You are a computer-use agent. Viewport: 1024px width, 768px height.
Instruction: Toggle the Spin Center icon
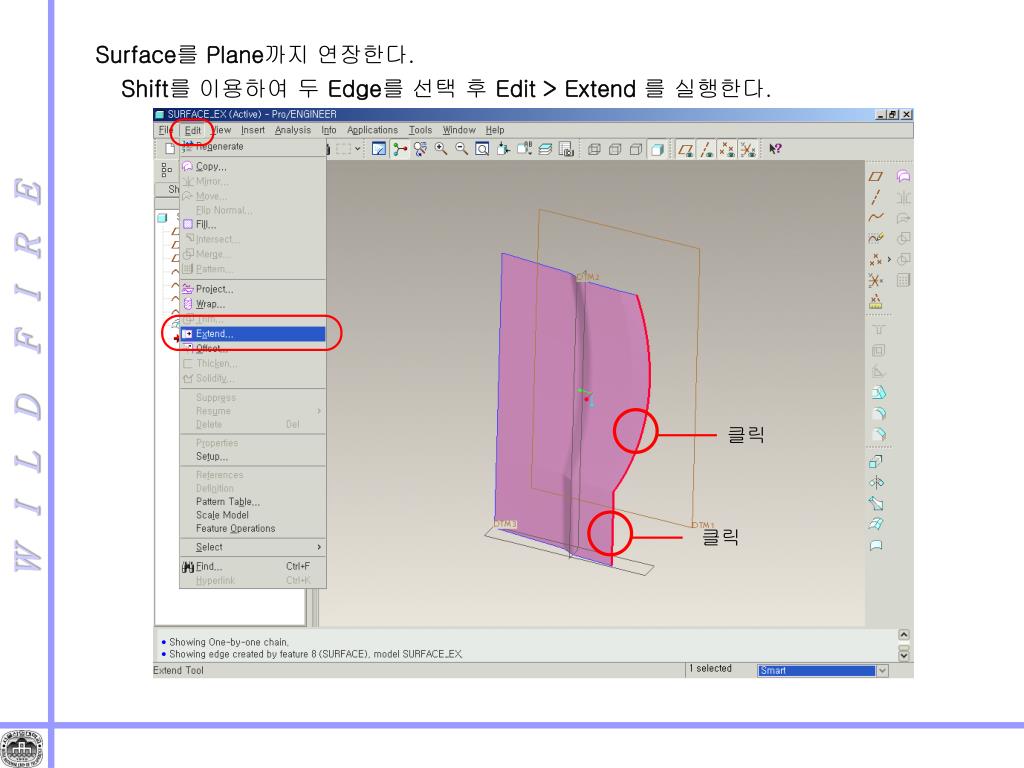click(x=400, y=149)
